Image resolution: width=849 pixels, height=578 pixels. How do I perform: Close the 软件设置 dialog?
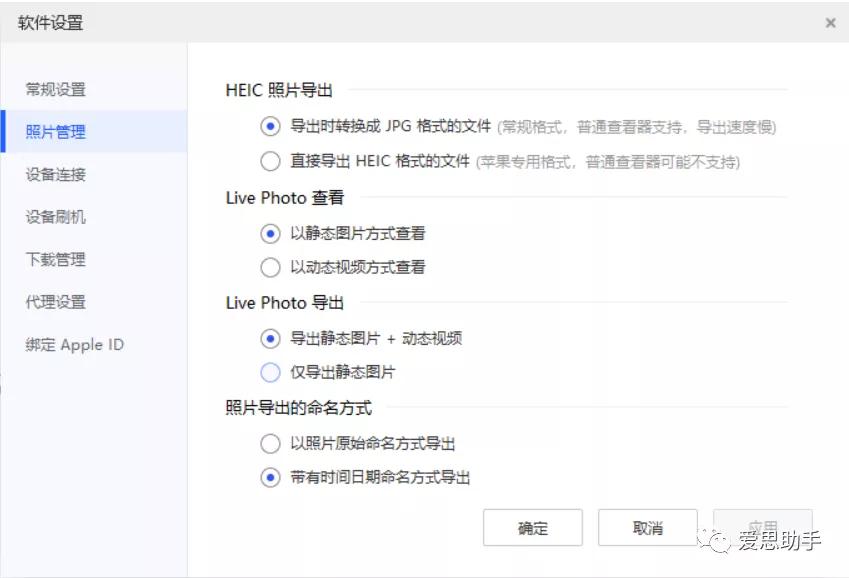(x=831, y=22)
